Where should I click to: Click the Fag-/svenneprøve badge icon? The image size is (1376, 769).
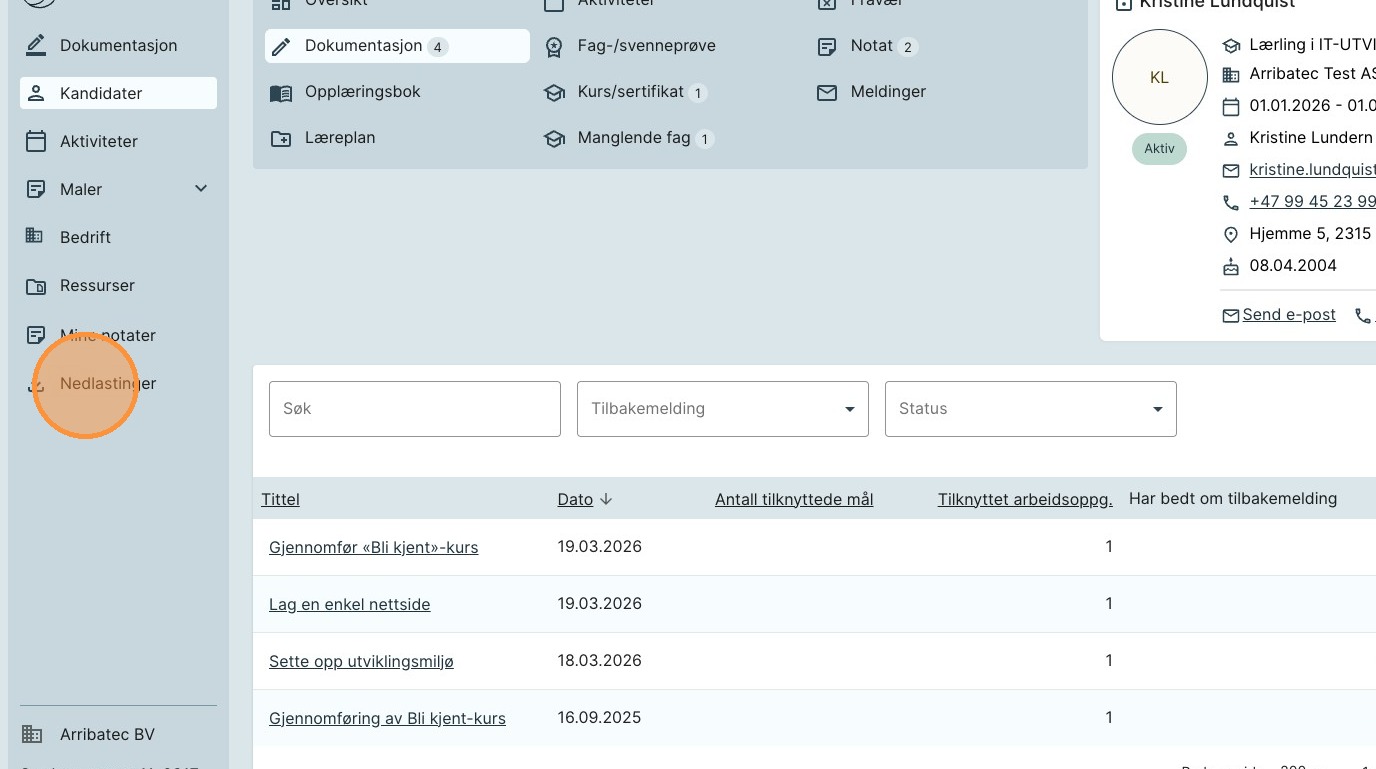(x=554, y=47)
